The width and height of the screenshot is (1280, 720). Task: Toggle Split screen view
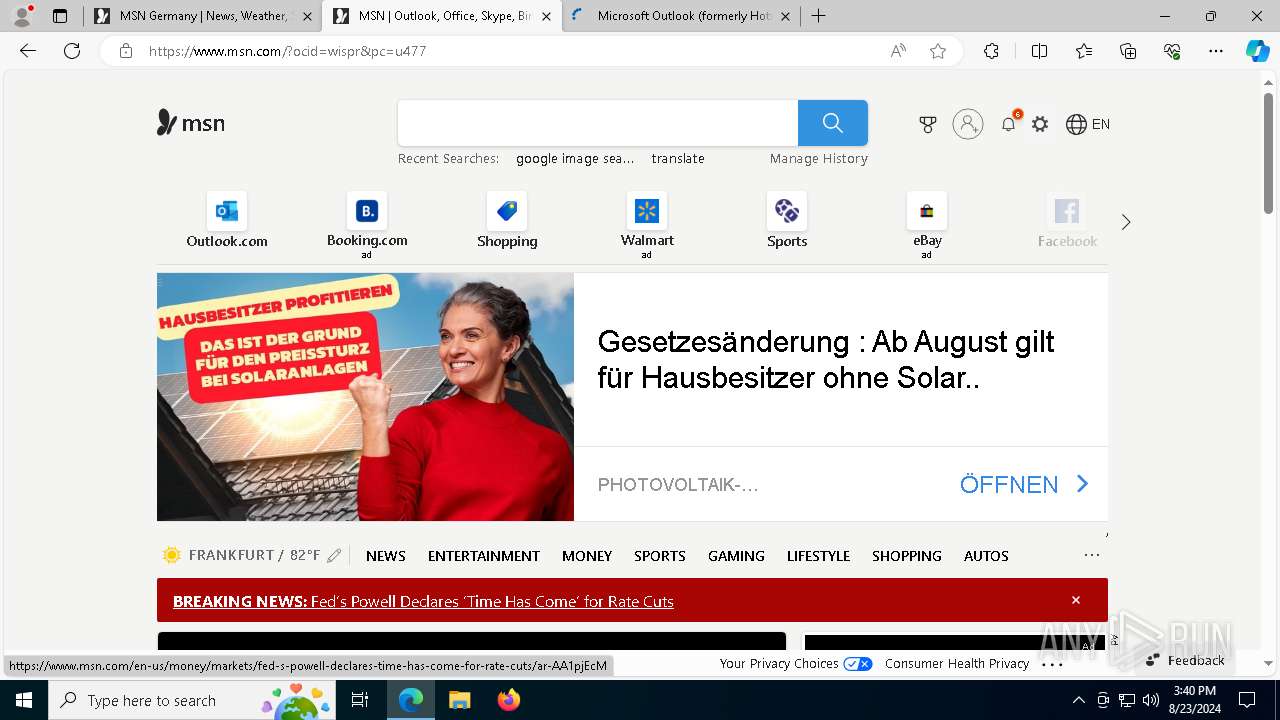point(1039,51)
